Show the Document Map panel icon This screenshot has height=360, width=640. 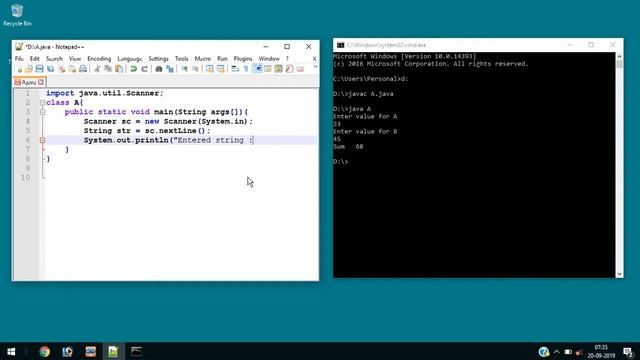pyautogui.click(x=278, y=69)
